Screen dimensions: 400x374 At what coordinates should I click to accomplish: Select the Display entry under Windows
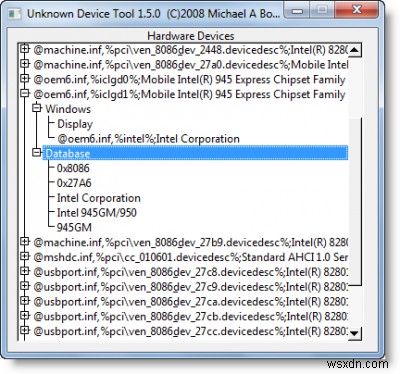tap(75, 124)
